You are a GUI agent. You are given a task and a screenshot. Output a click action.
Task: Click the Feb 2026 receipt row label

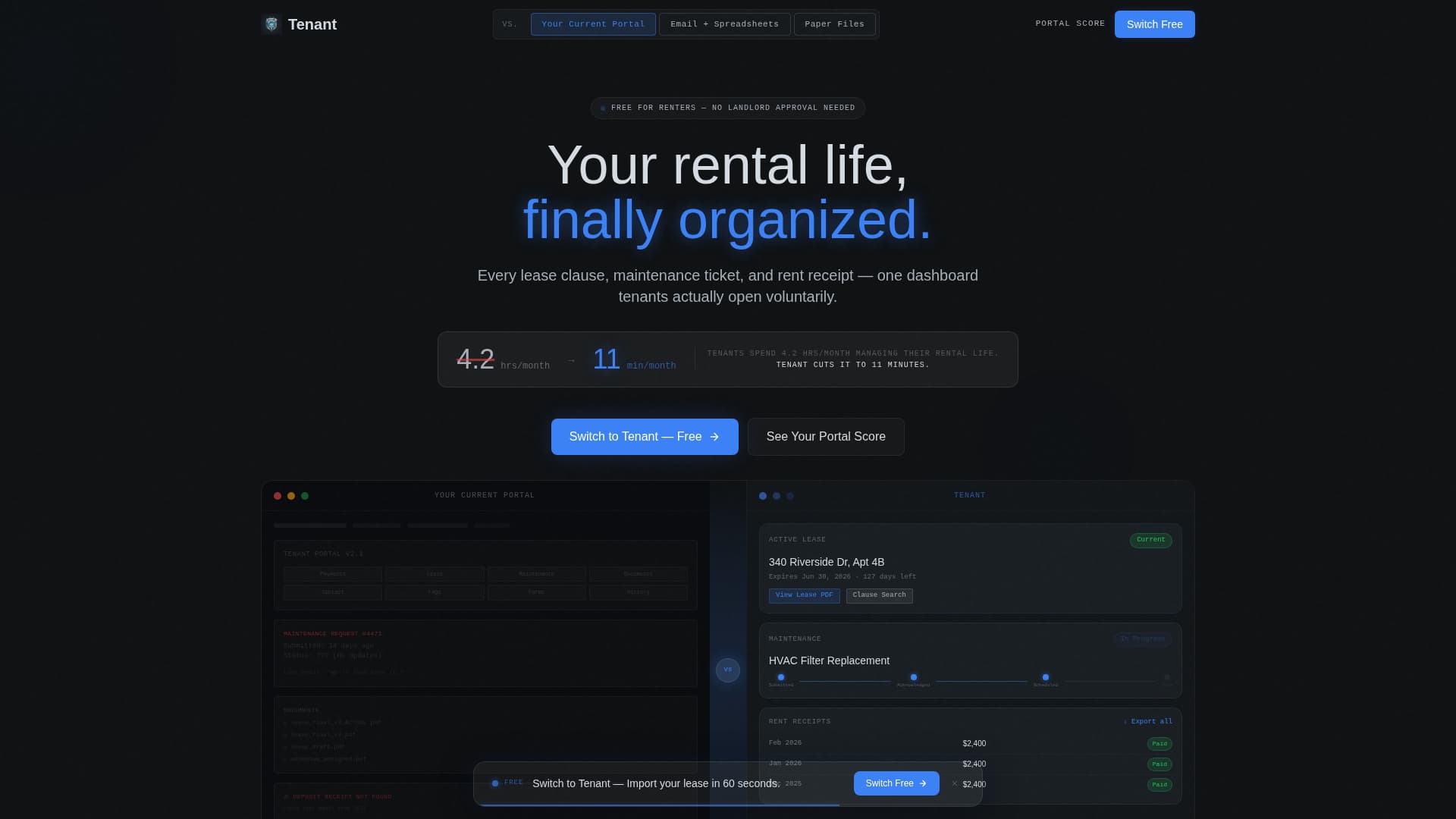785,743
